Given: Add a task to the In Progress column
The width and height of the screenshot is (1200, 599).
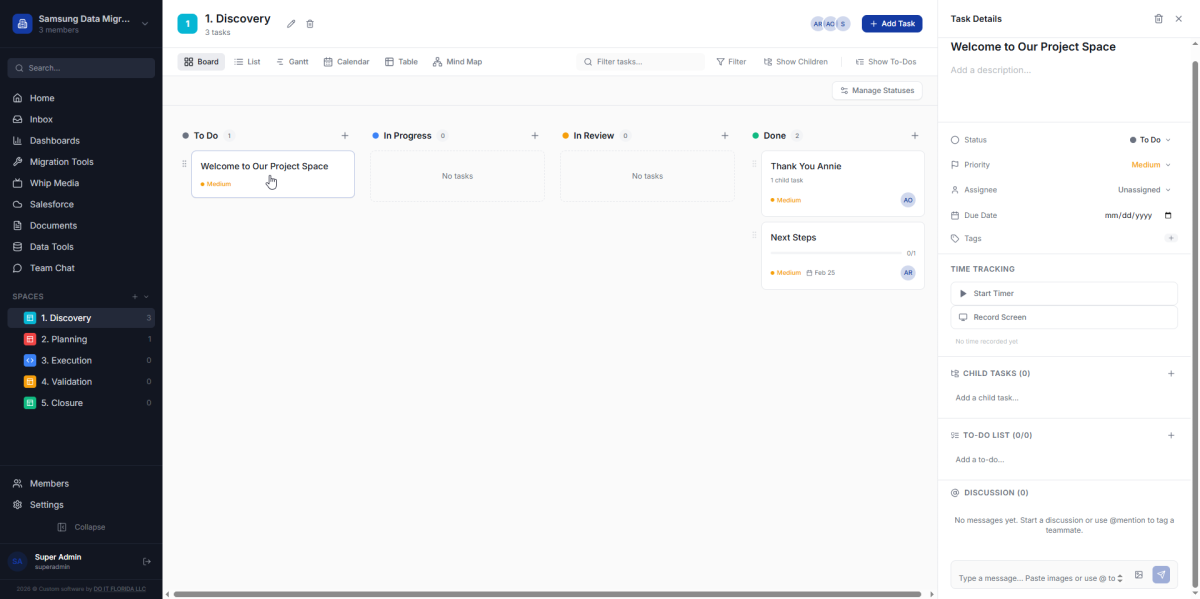Looking at the screenshot, I should tap(535, 136).
